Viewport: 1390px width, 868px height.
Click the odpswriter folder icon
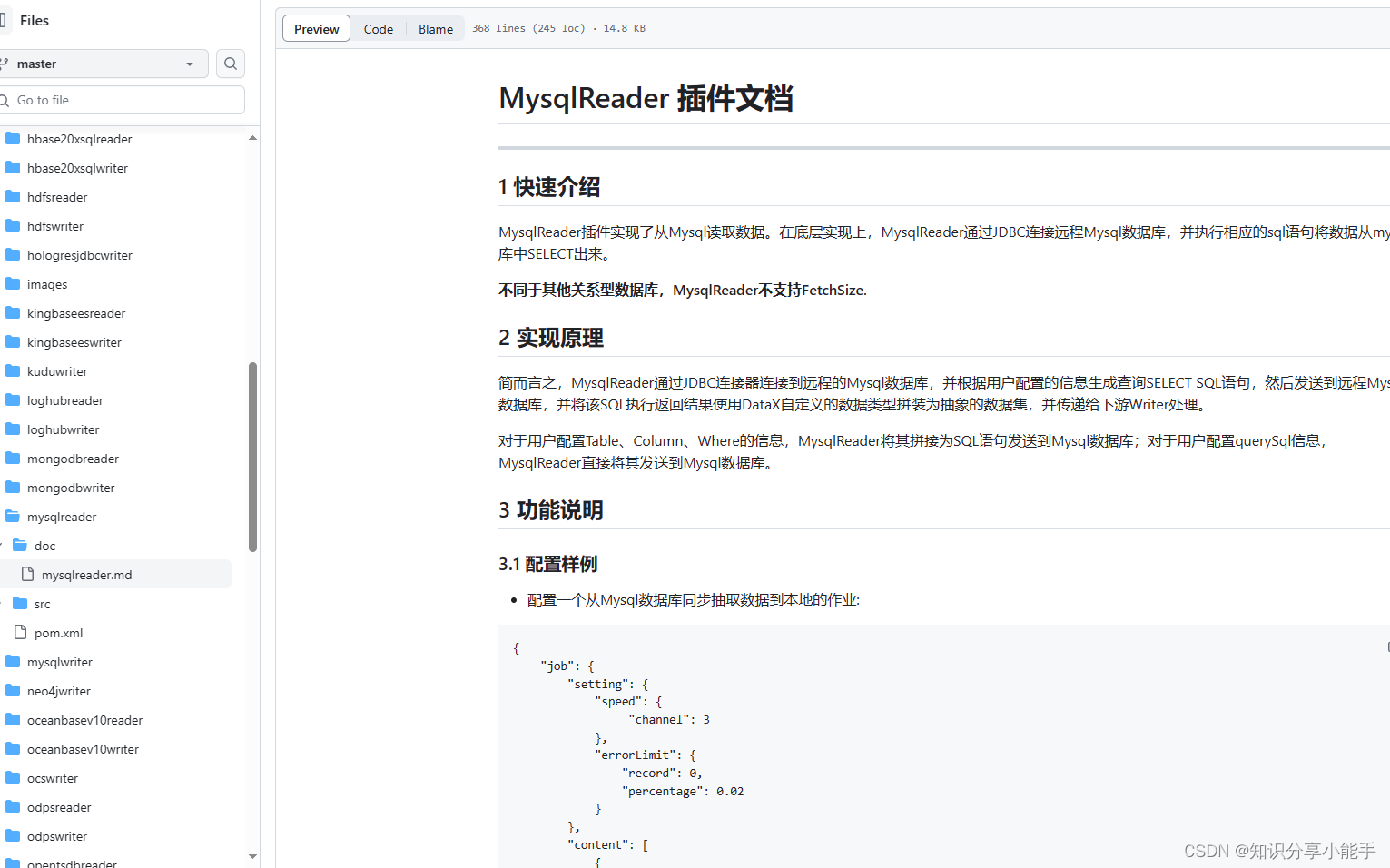(13, 836)
